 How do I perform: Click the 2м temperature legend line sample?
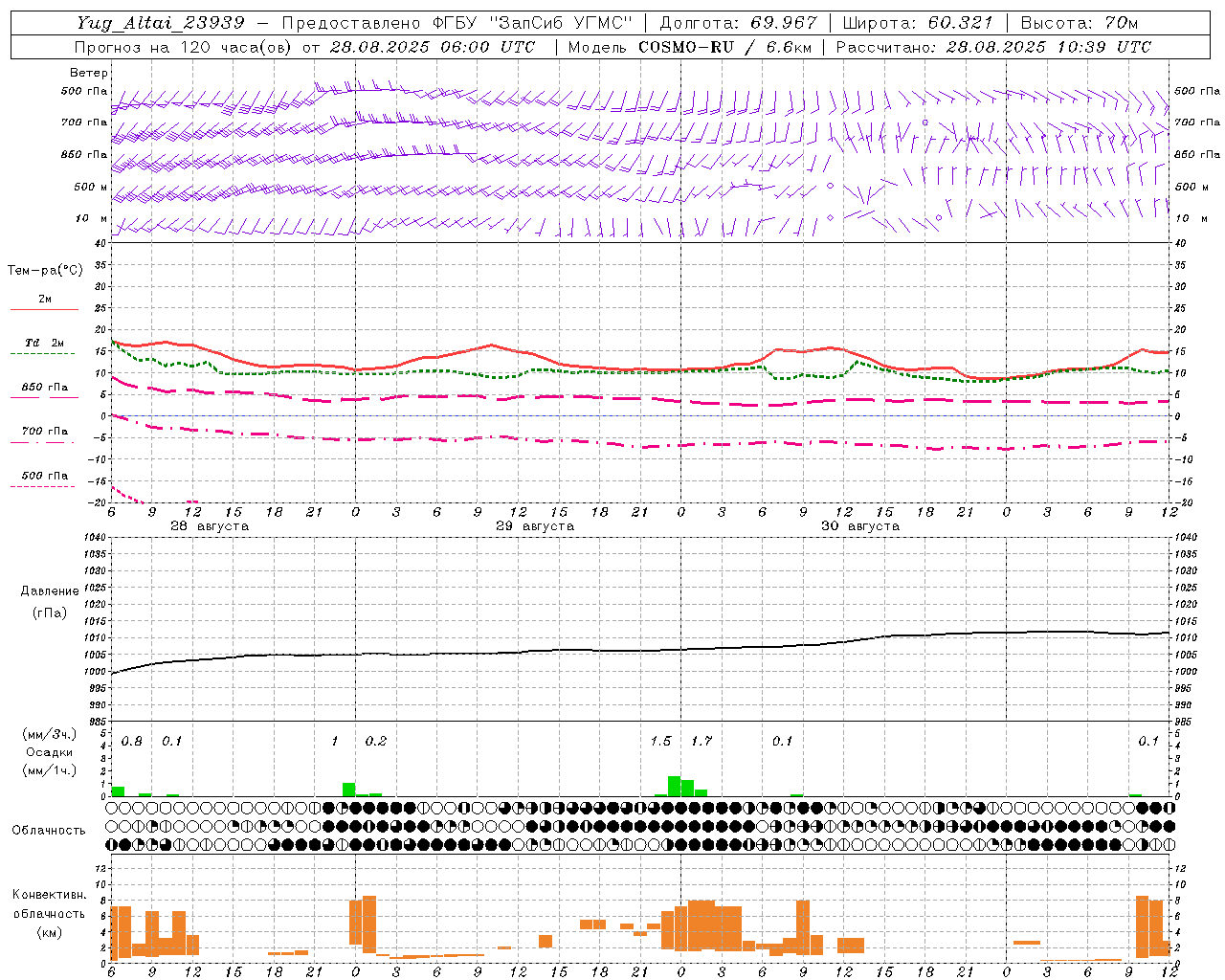coord(44,310)
